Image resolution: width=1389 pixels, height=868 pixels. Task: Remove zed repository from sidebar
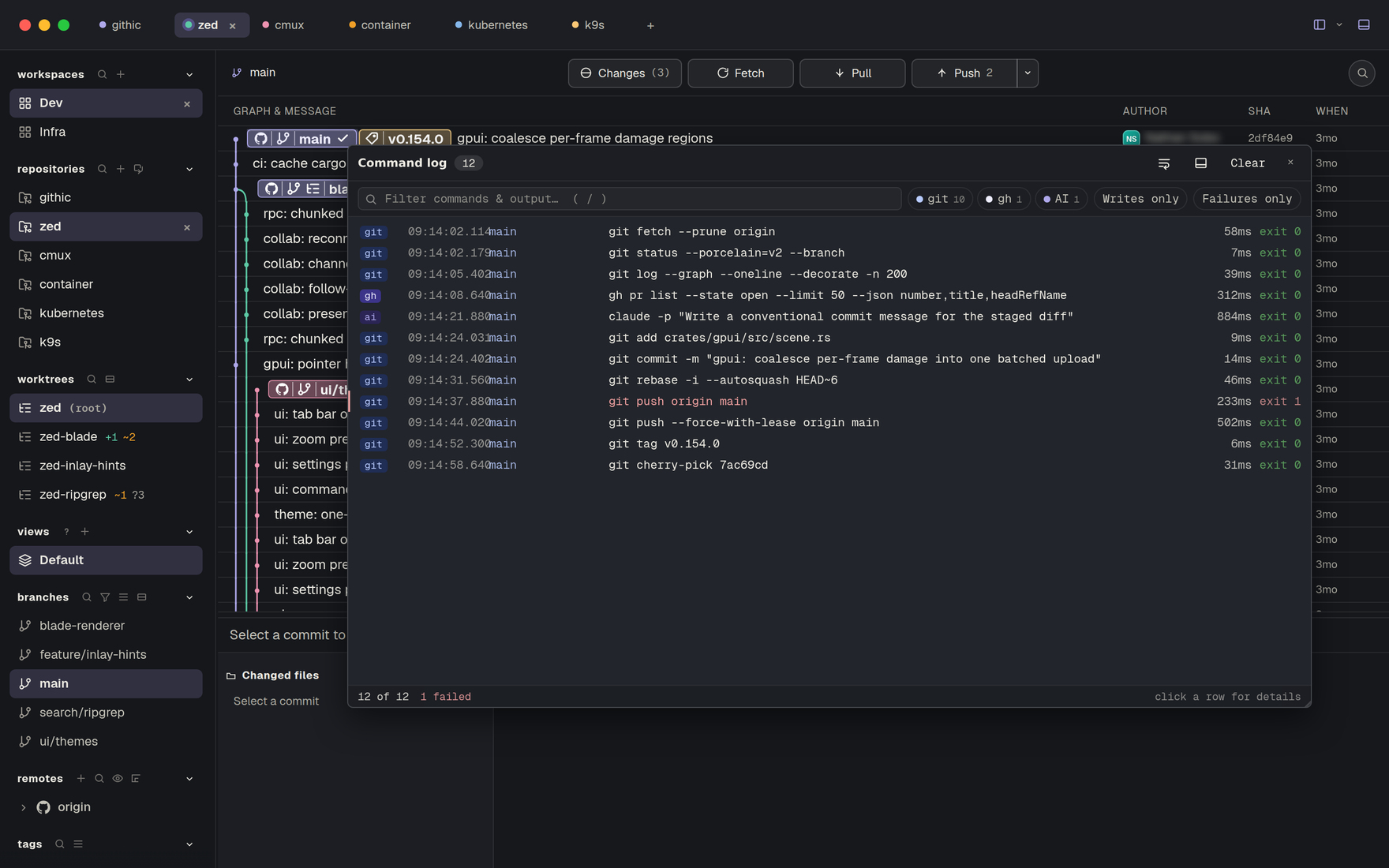click(x=187, y=227)
